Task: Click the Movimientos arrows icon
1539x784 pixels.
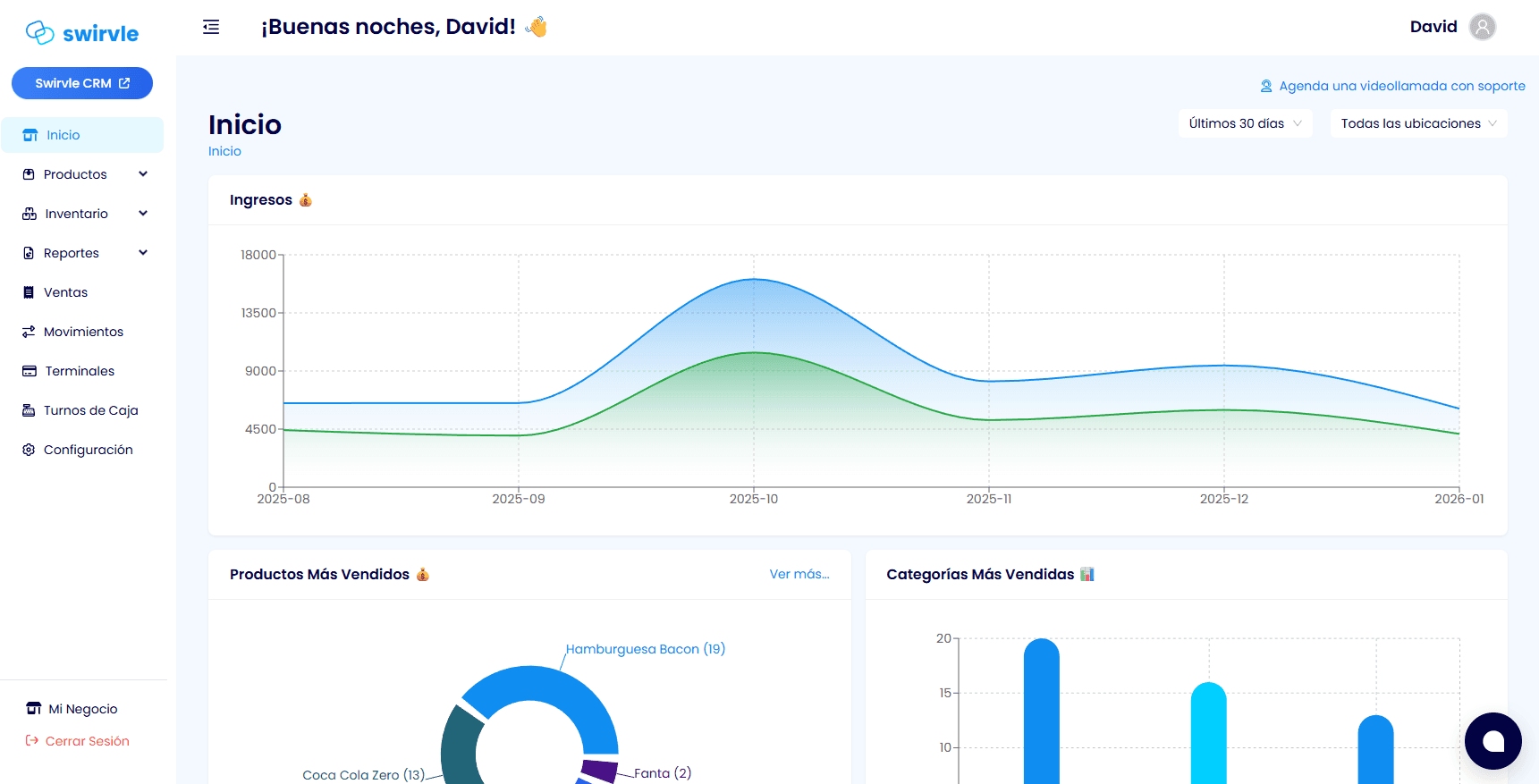Action: coord(29,332)
